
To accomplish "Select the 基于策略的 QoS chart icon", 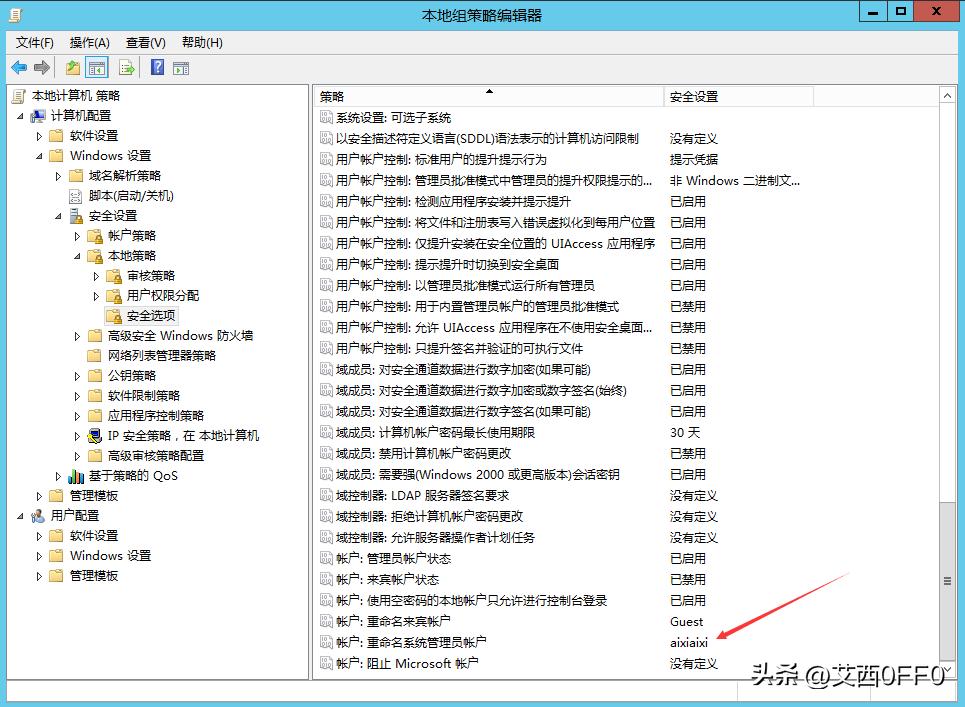I will [x=77, y=475].
